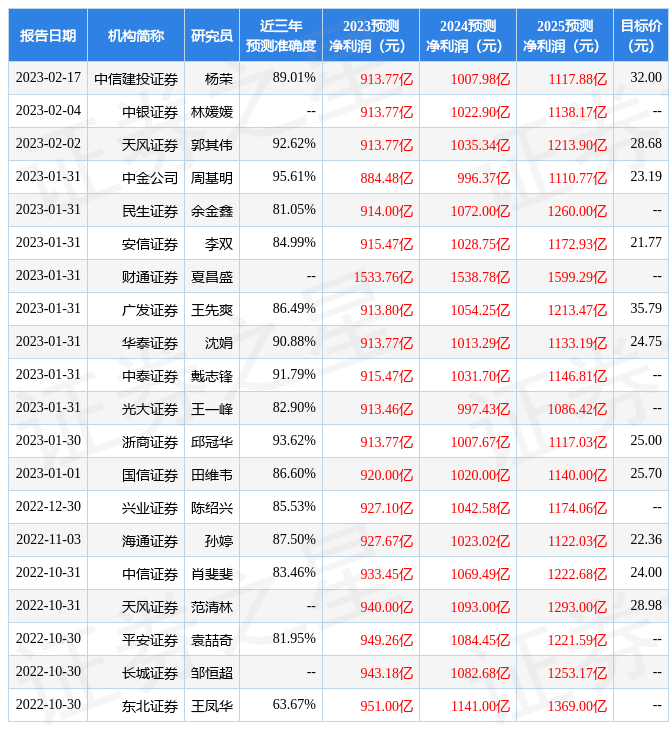Click researcher name 范清林
This screenshot has width=669, height=730.
(x=212, y=608)
